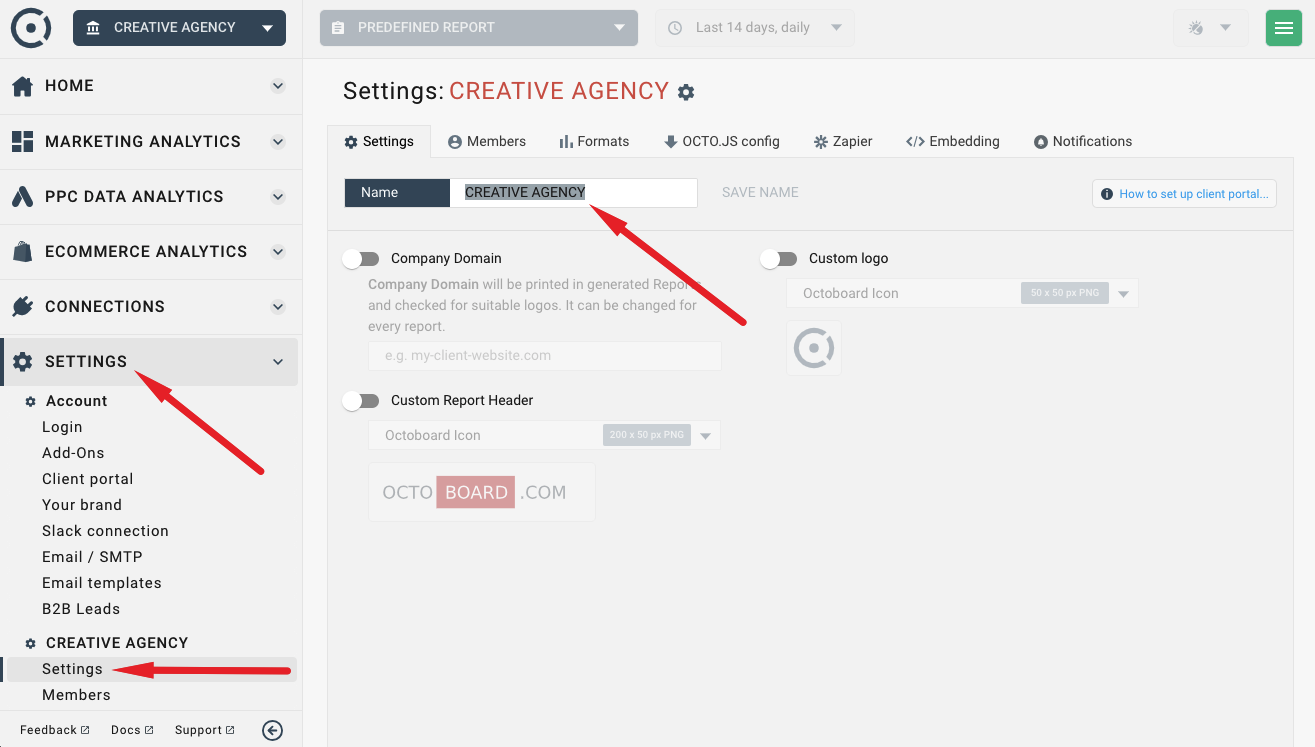Open the CREATIVE AGENCY client selector
The width and height of the screenshot is (1315, 747).
[x=179, y=28]
